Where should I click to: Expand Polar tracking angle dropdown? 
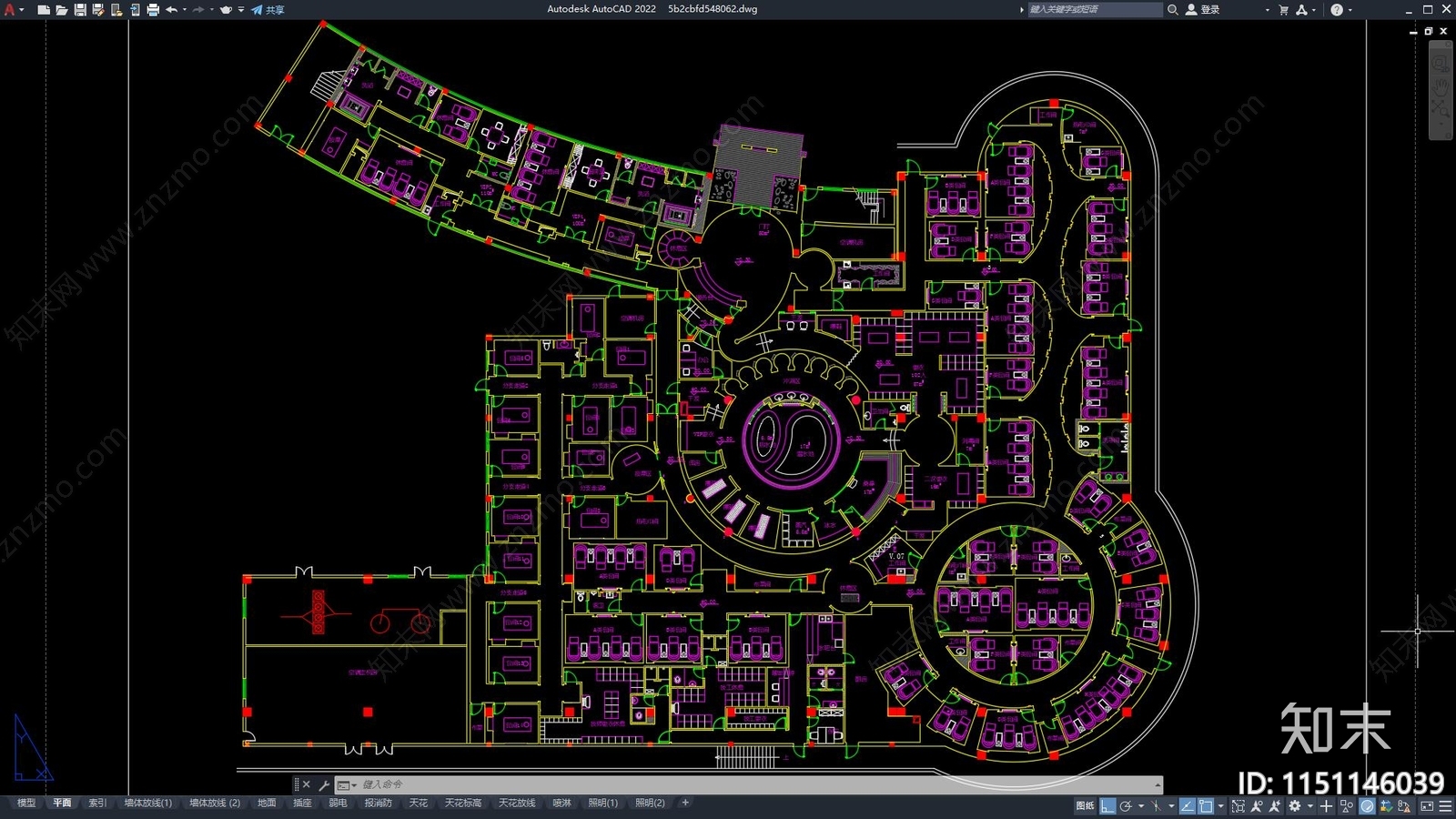[1141, 805]
